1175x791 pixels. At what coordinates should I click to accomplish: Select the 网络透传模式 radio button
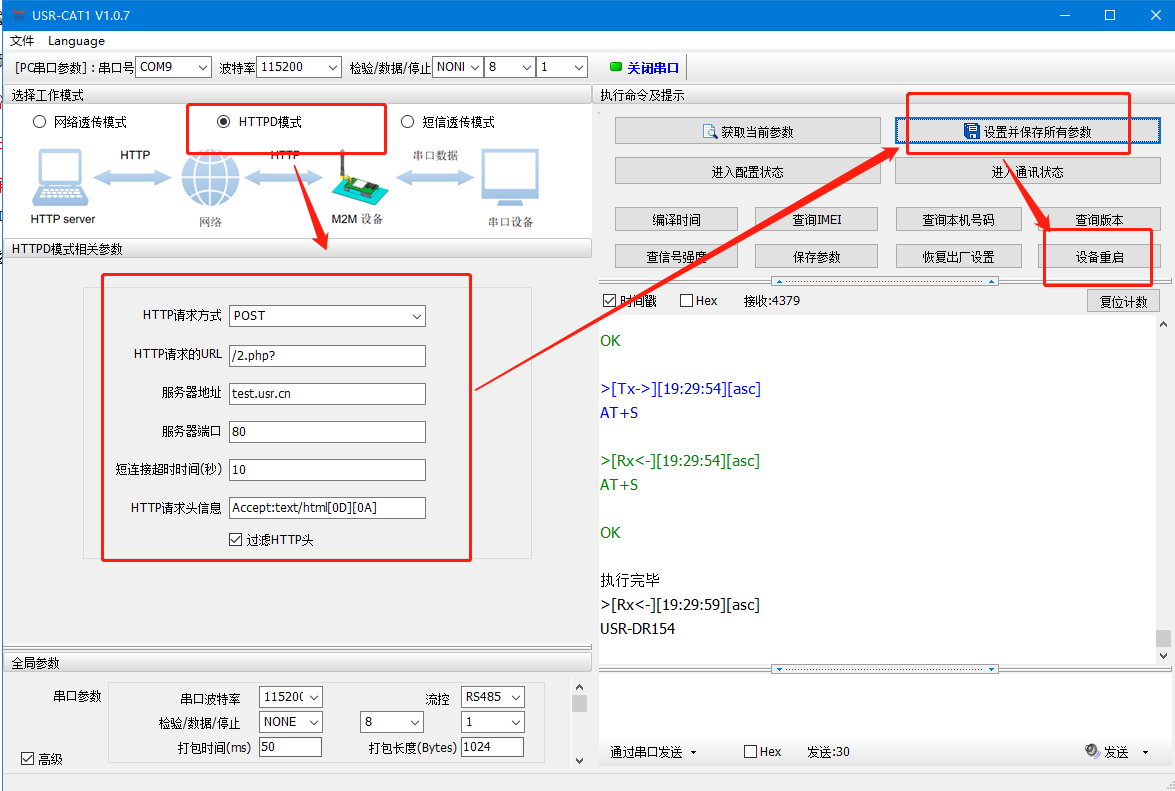(40, 122)
